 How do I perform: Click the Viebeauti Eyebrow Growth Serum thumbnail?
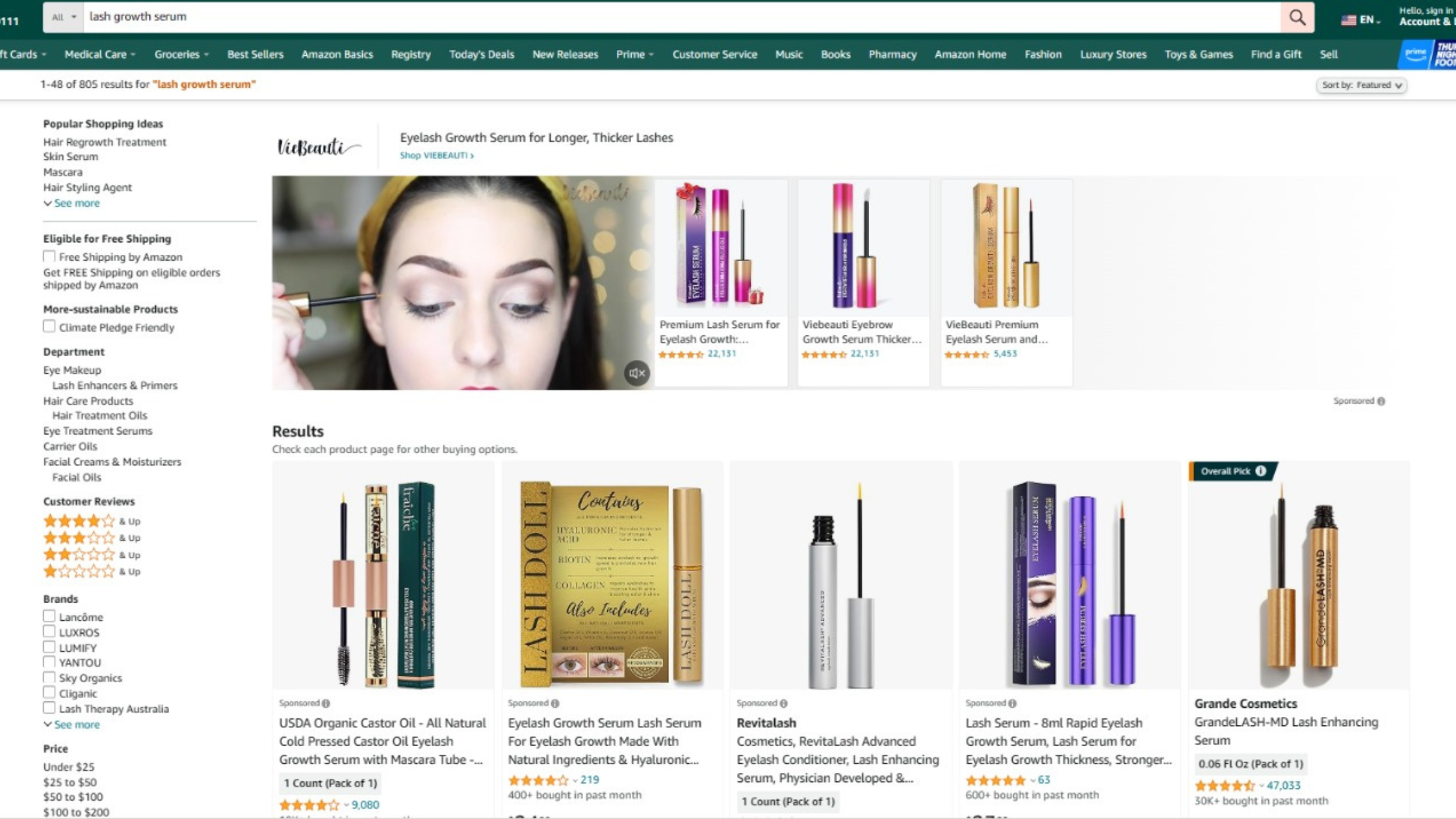863,247
